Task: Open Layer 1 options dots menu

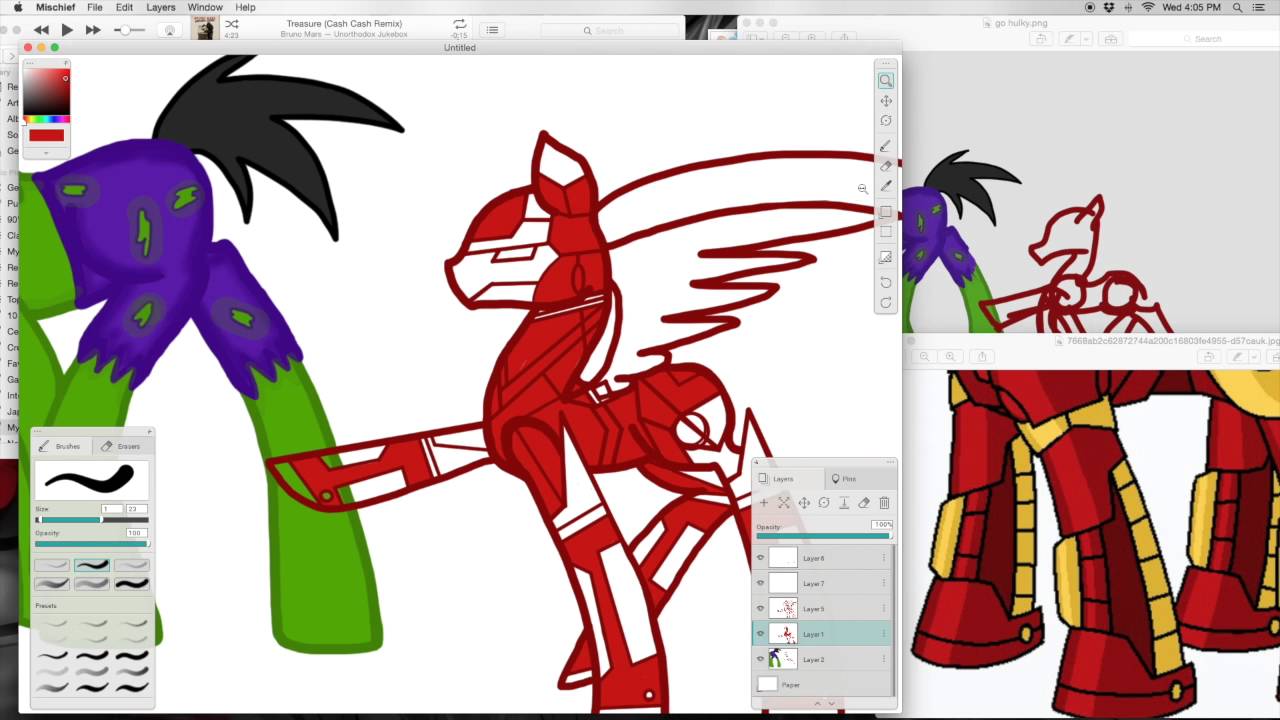Action: 883,634
